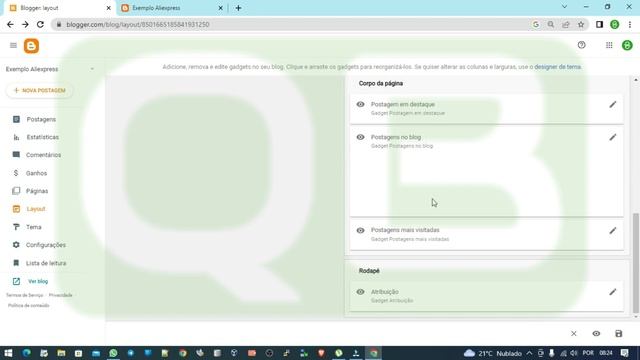Open Google icon in address bar
The image size is (640, 360).
pyautogui.click(x=536, y=24)
